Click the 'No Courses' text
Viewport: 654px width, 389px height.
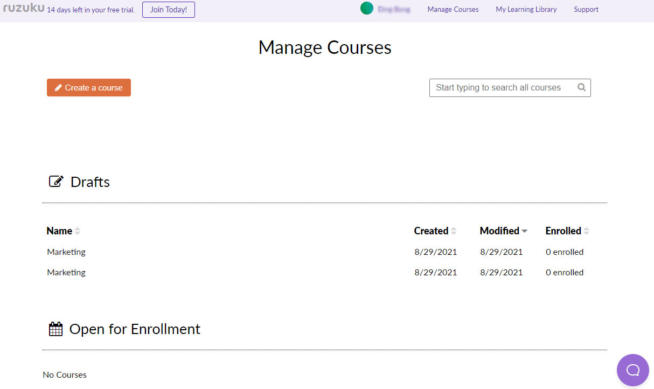[65, 375]
